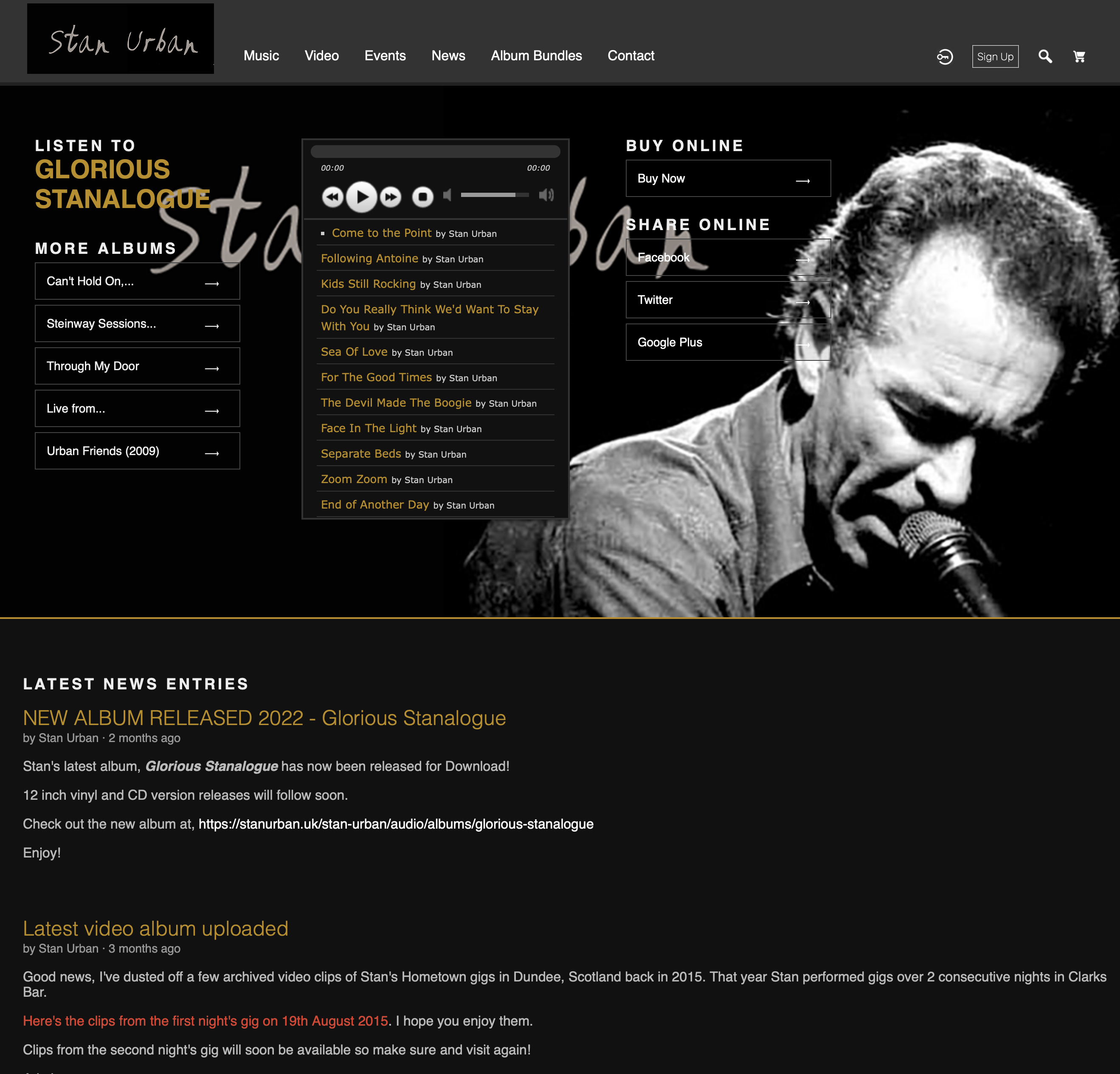The image size is (1120, 1074).
Task: Stop the audio with the stop button
Action: pos(423,197)
